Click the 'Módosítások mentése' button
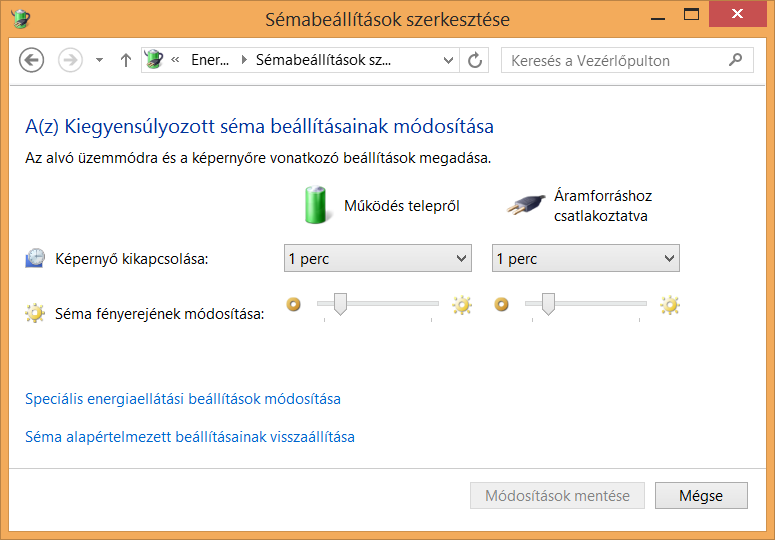 coord(557,496)
